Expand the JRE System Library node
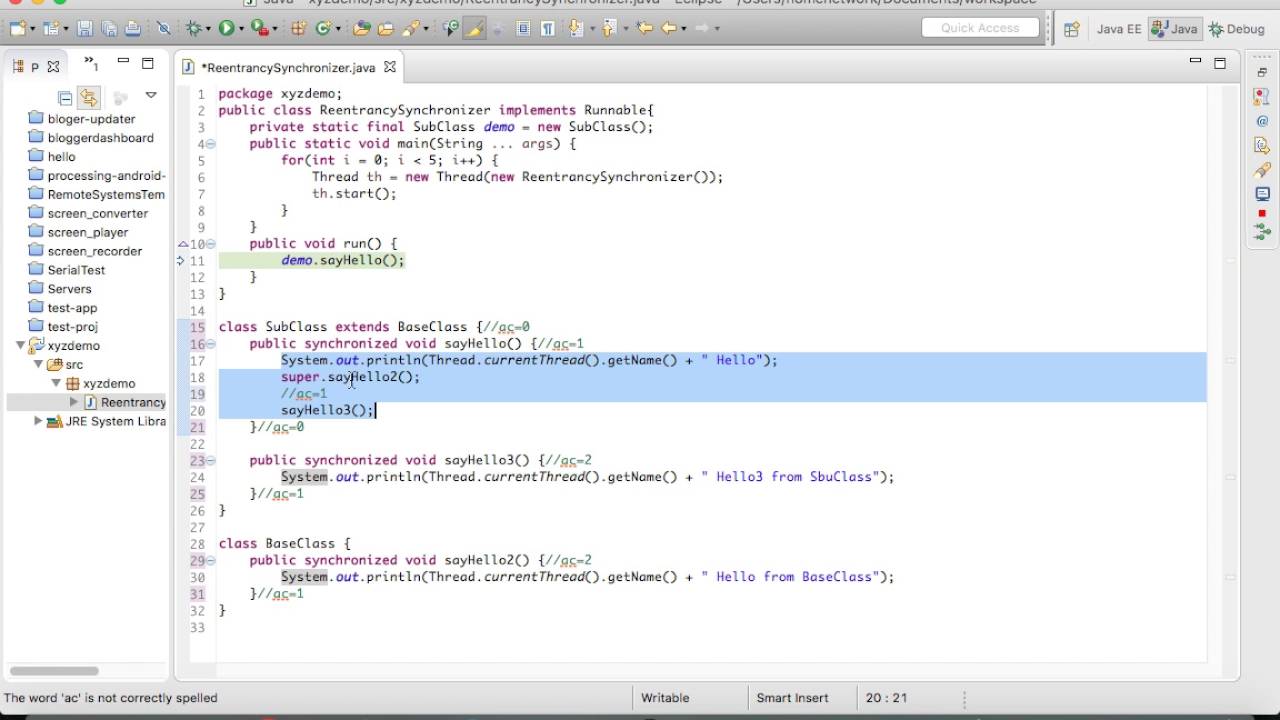This screenshot has width=1280, height=720. point(38,421)
